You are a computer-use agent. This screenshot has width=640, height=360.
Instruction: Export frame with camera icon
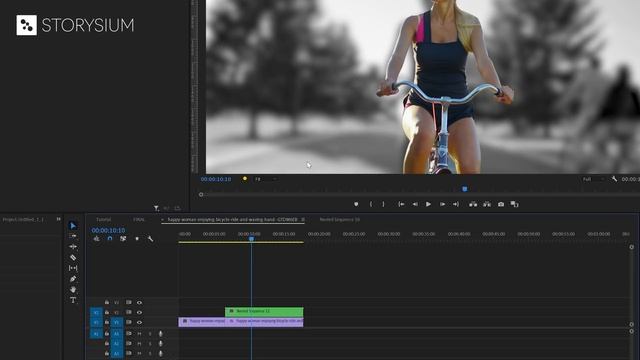tap(501, 204)
